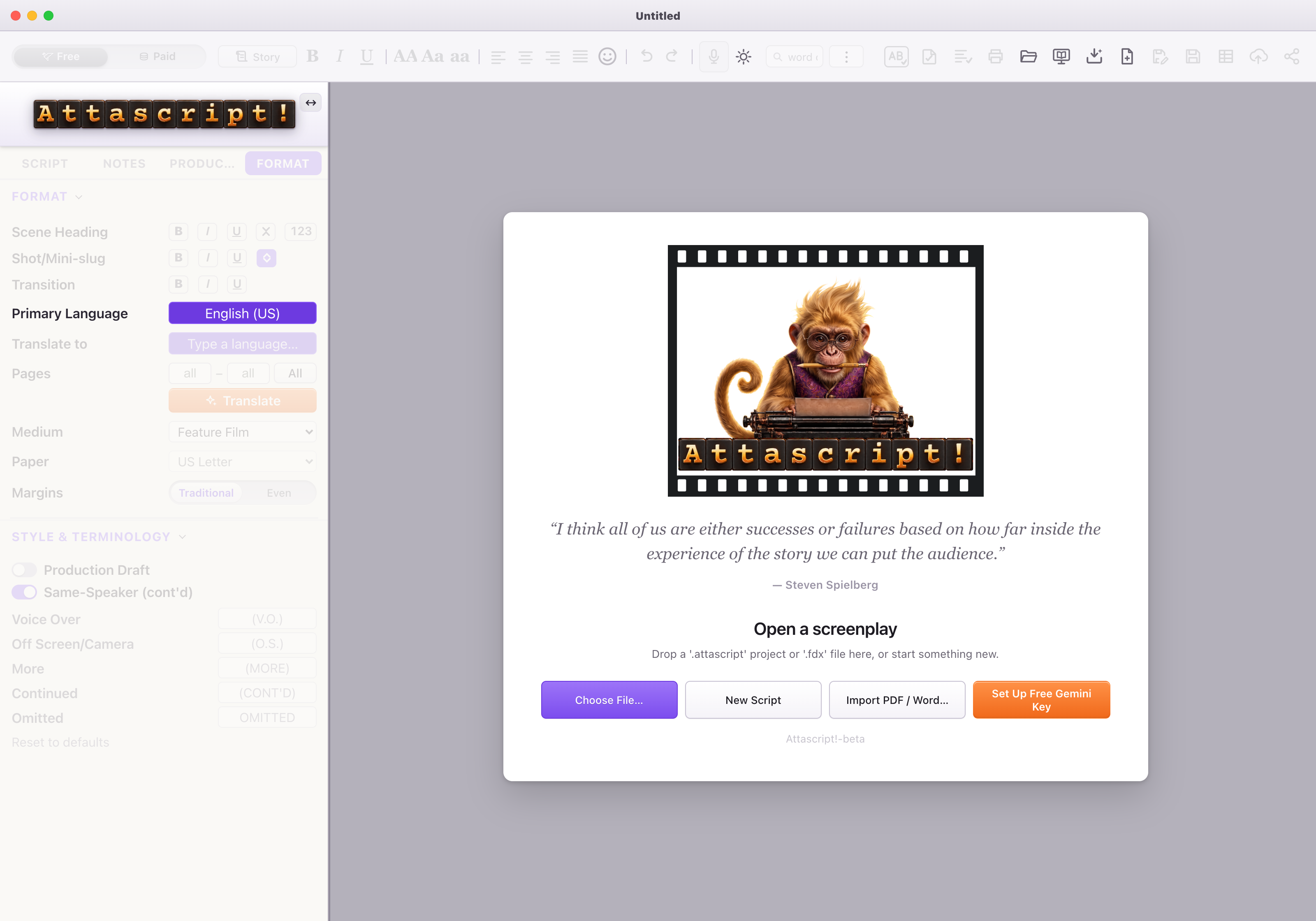Click the AB spell check icon
1316x921 pixels.
[x=897, y=56]
